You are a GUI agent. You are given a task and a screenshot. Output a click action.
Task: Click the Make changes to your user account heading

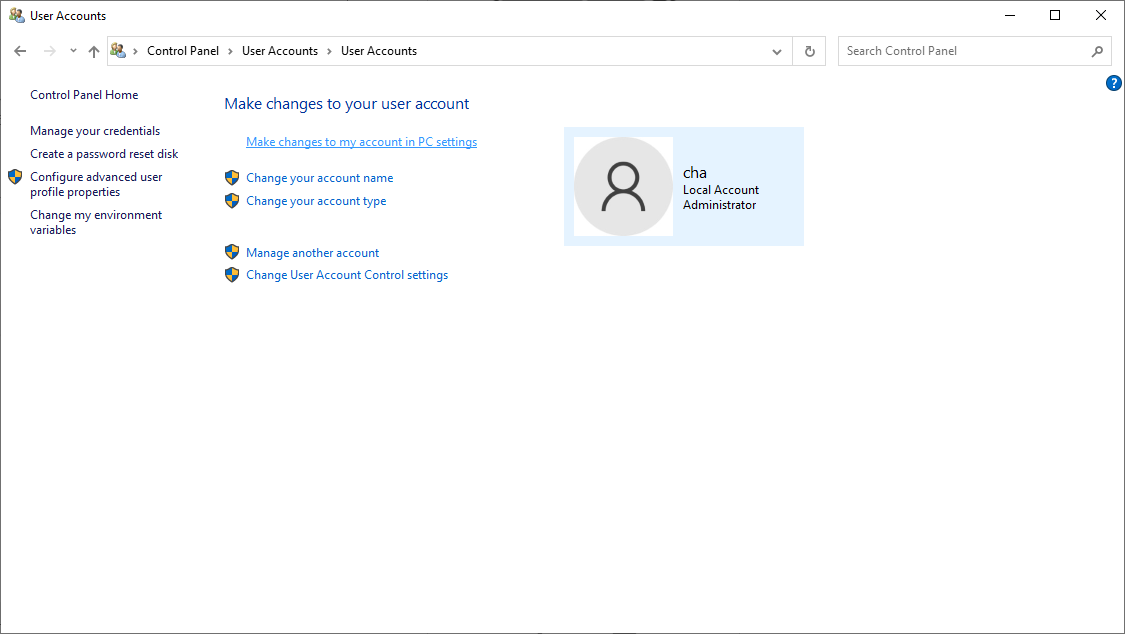point(347,104)
